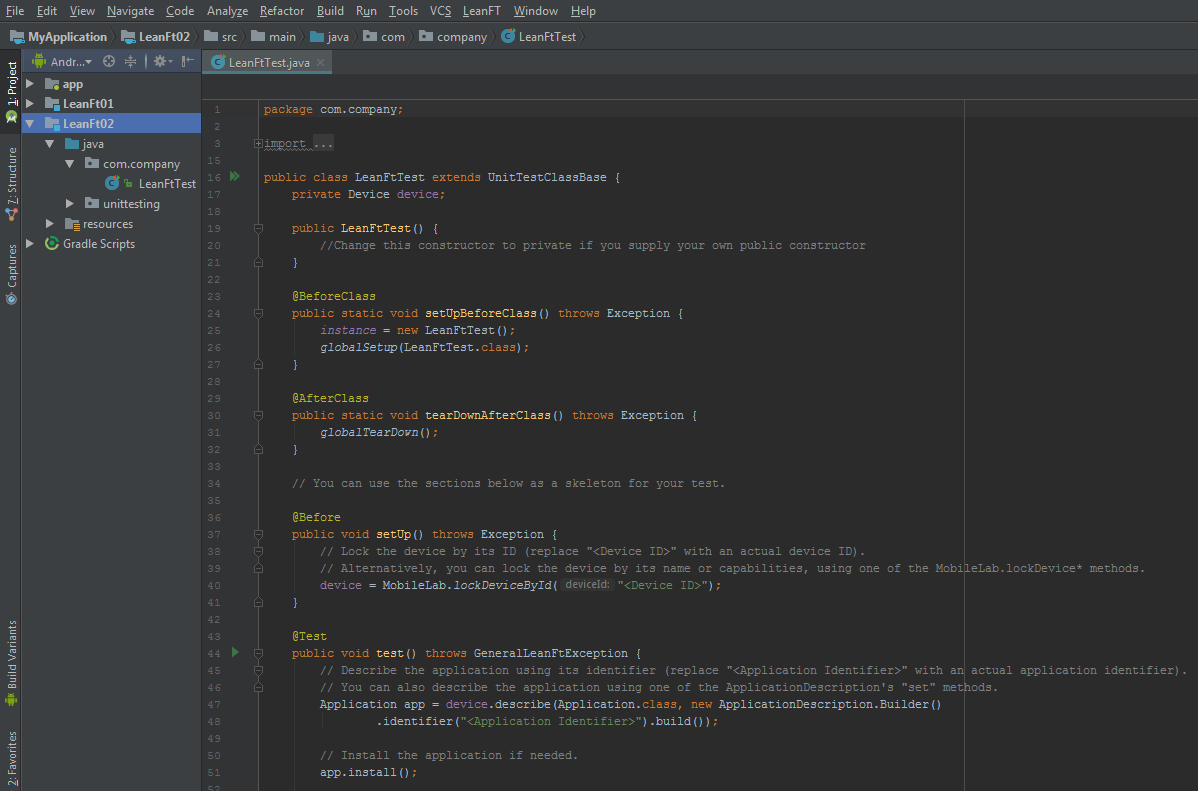The width and height of the screenshot is (1198, 791).
Task: Expand the import statements at line 3
Action: [x=258, y=142]
